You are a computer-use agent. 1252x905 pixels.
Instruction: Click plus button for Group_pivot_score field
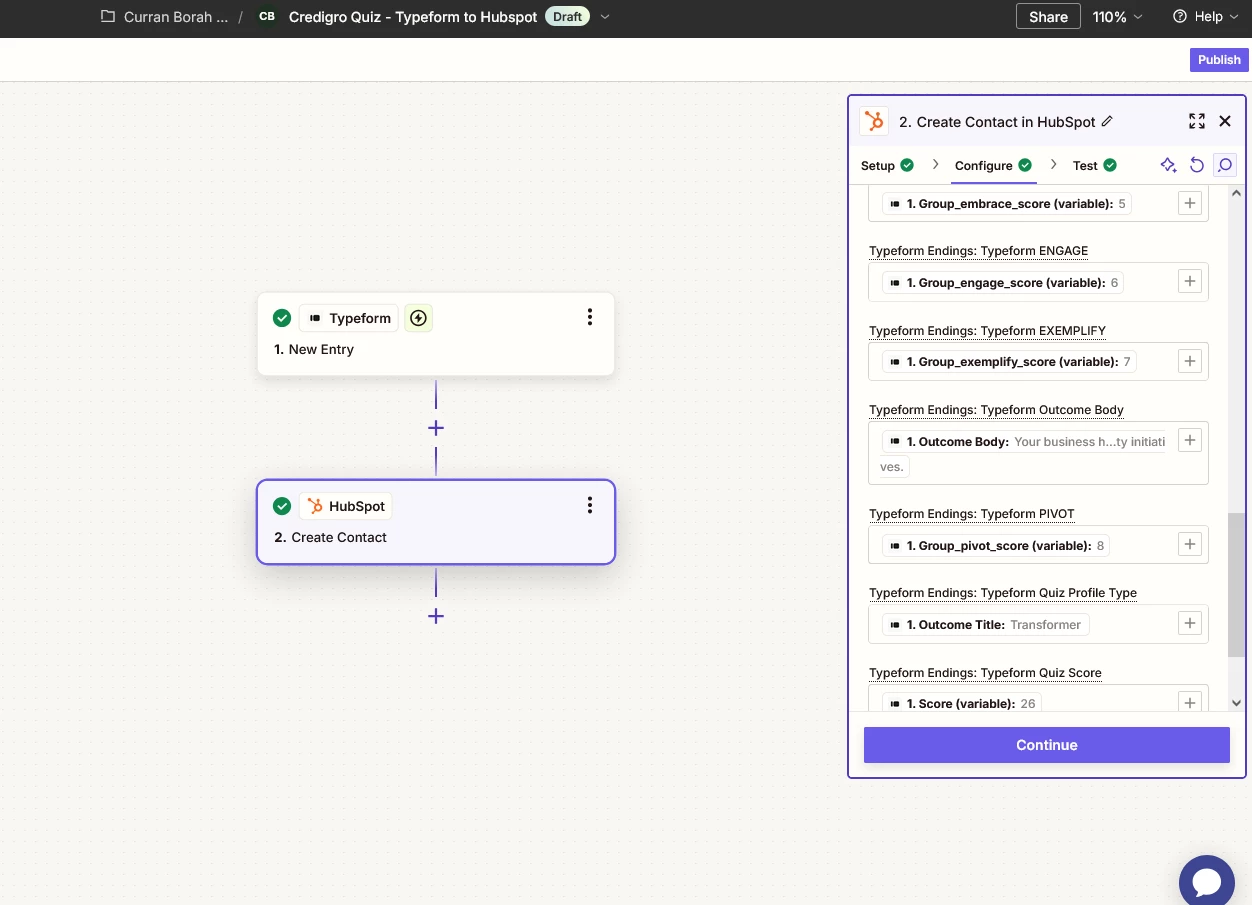1190,545
